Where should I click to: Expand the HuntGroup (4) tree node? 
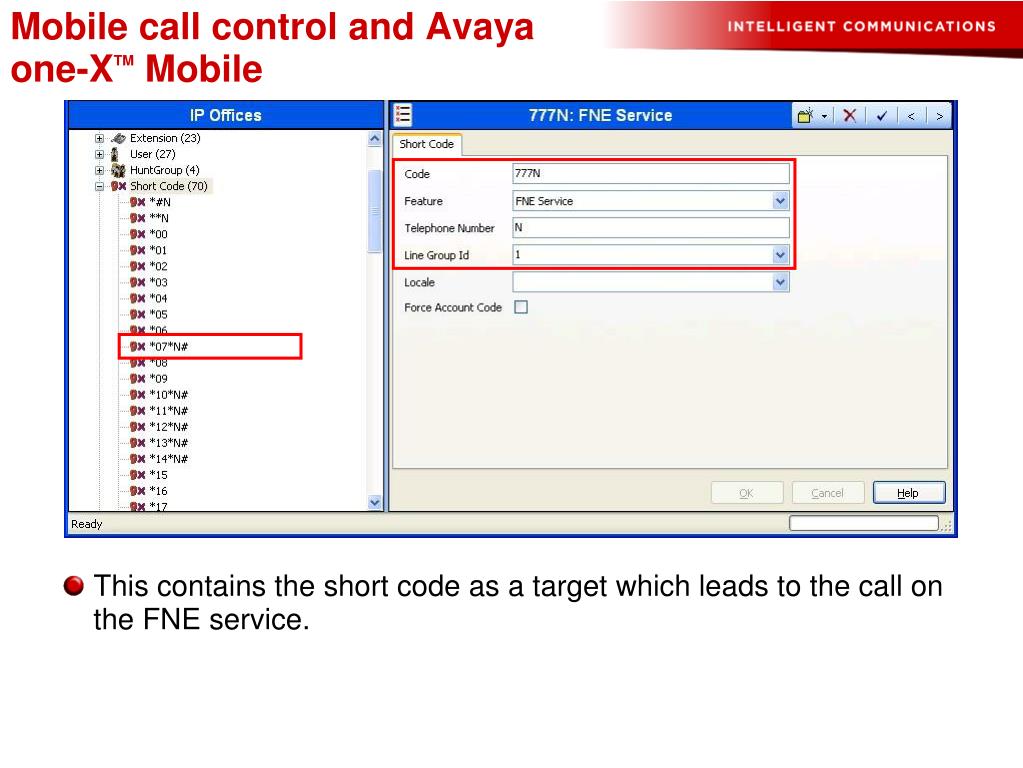click(x=99, y=170)
